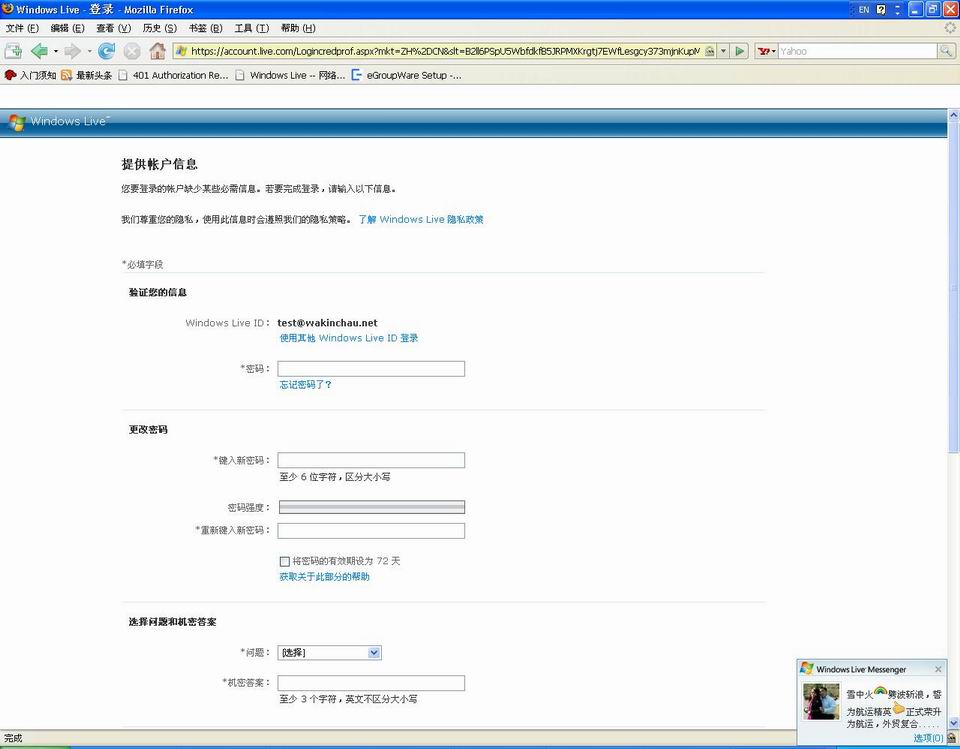
Task: Click the address bar URL field
Action: [x=446, y=51]
